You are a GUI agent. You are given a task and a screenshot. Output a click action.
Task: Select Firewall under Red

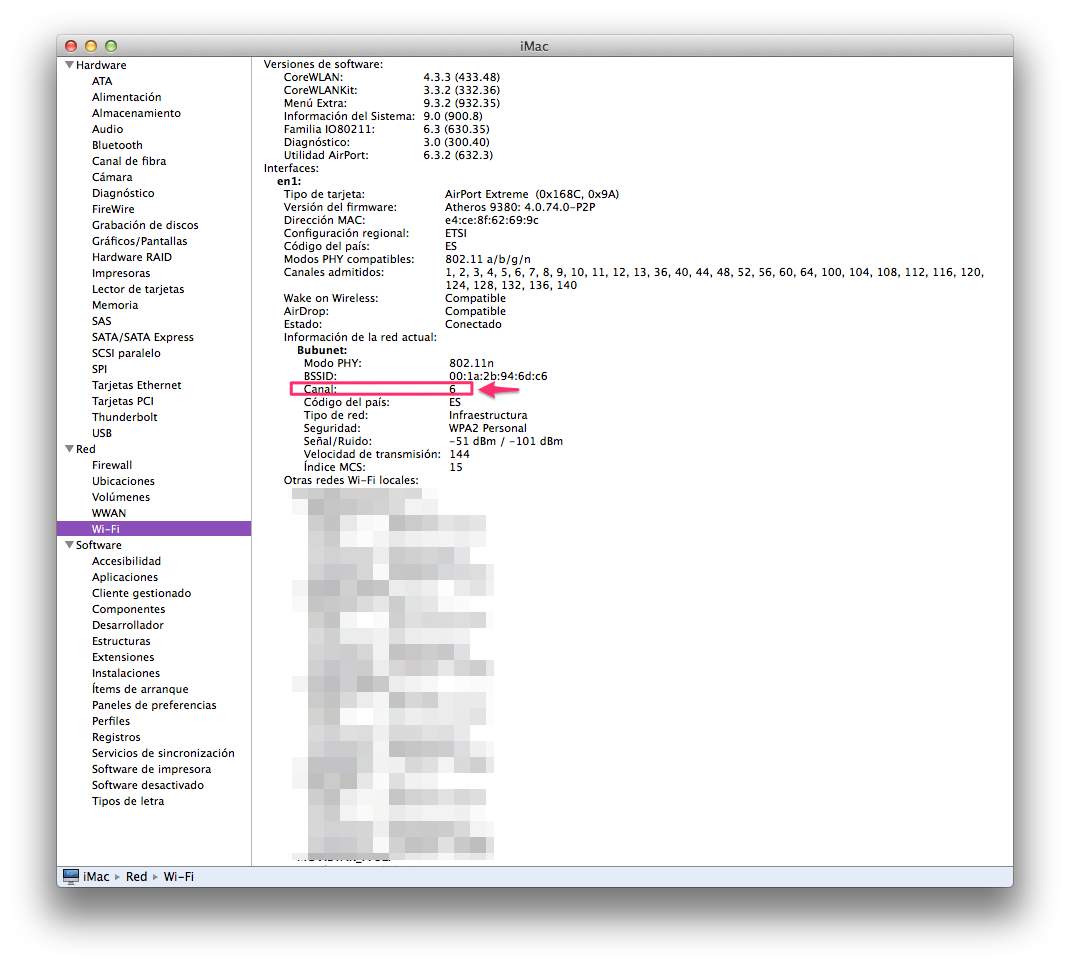(x=112, y=465)
